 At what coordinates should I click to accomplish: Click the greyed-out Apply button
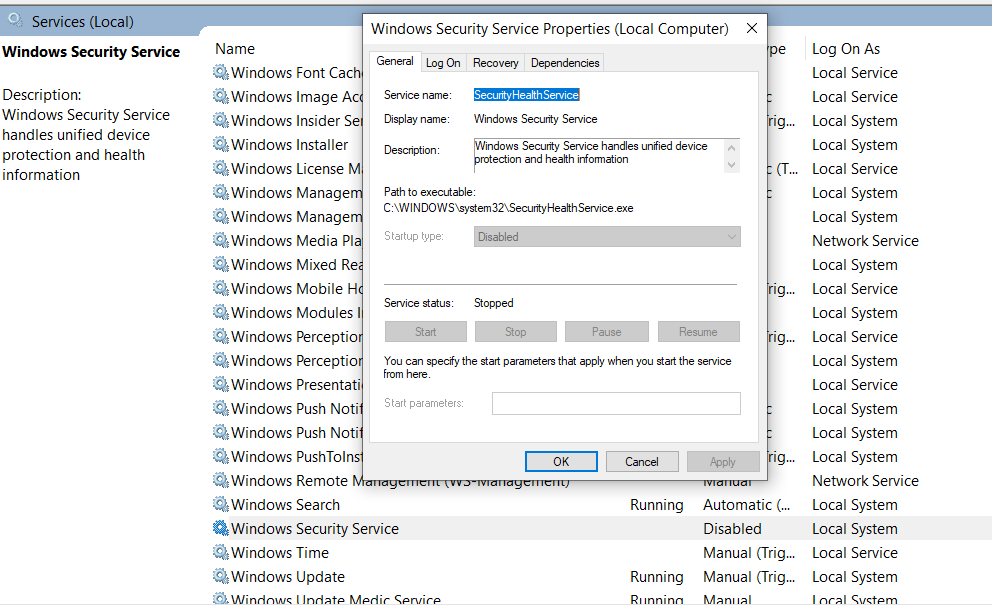[x=723, y=462]
